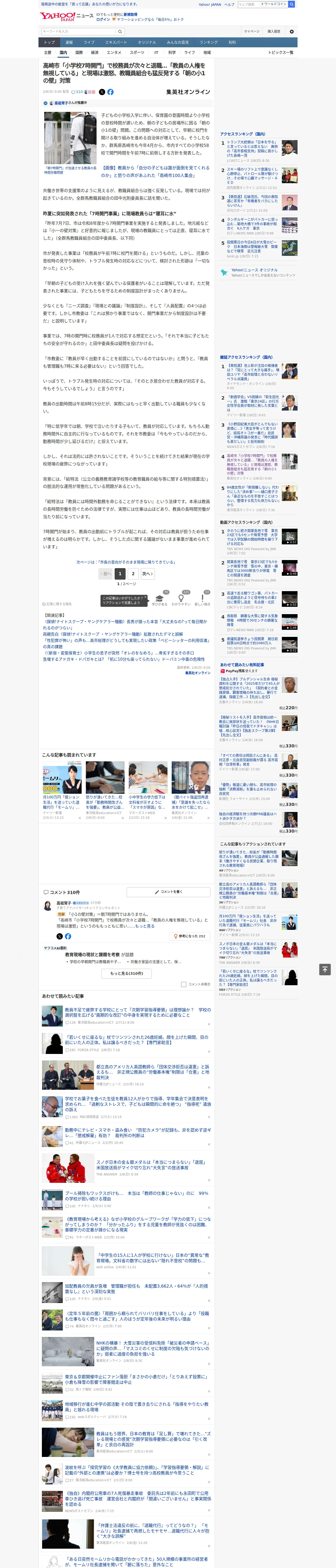The width and height of the screenshot is (336, 1568).
Task: Click the マイページ link
Action: [252, 32]
